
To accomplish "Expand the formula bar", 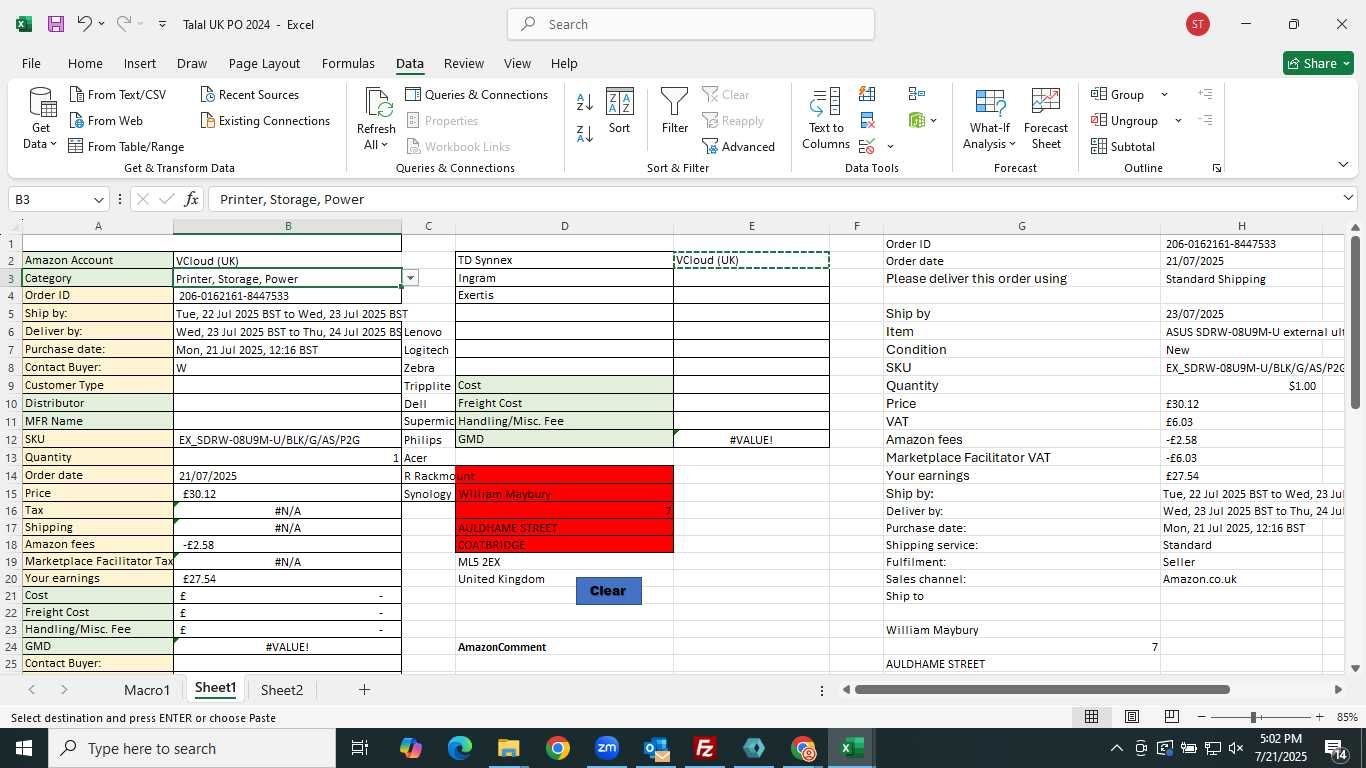I will pyautogui.click(x=1348, y=199).
